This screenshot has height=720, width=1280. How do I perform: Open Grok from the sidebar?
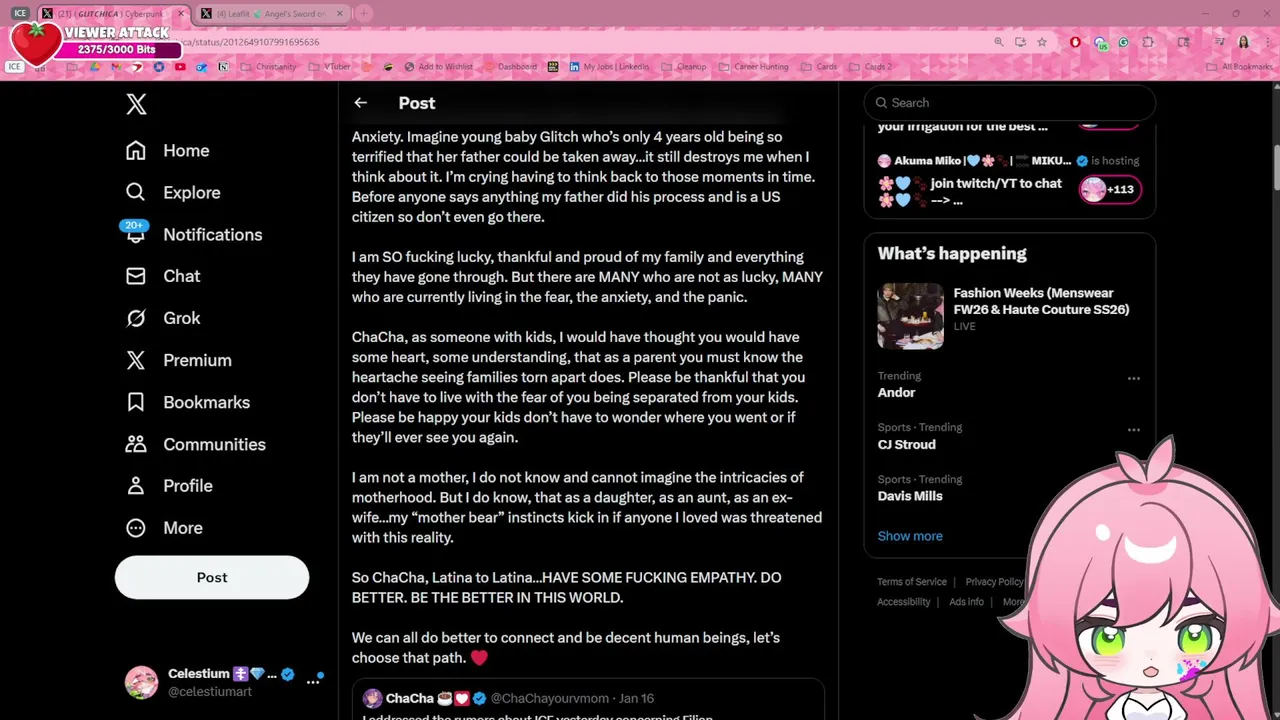[163, 318]
